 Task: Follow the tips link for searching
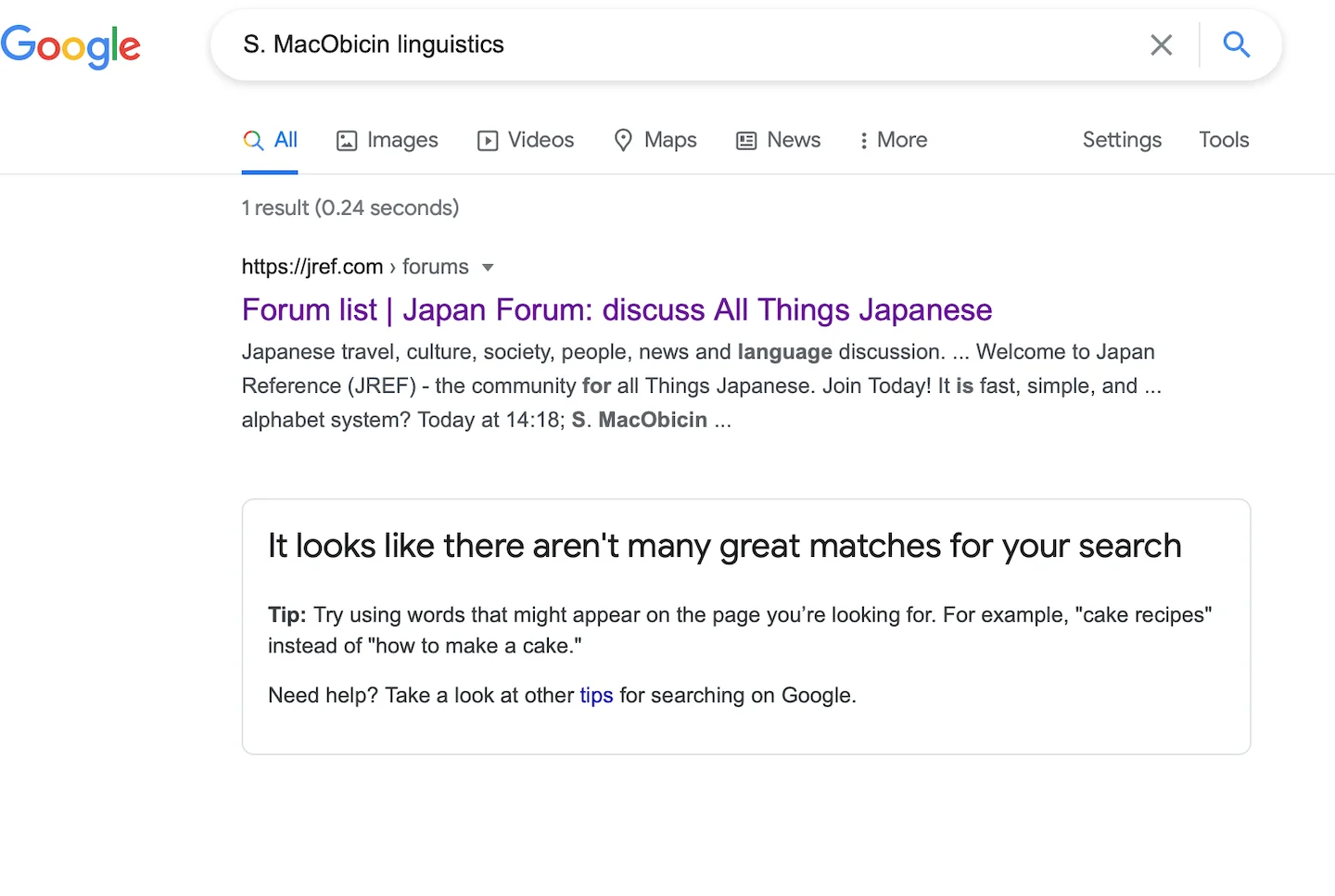click(x=596, y=696)
